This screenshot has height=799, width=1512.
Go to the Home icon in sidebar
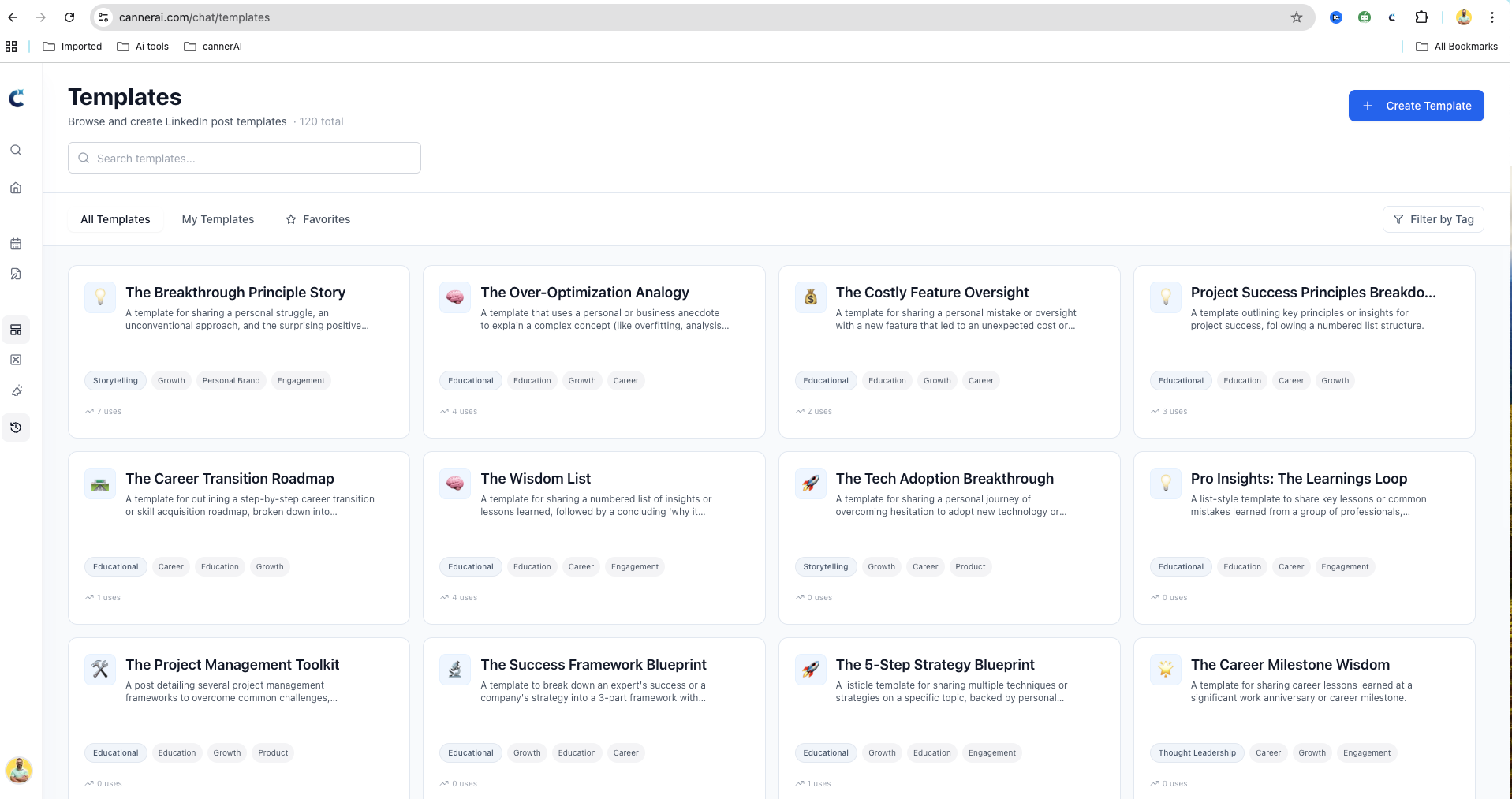[x=16, y=188]
